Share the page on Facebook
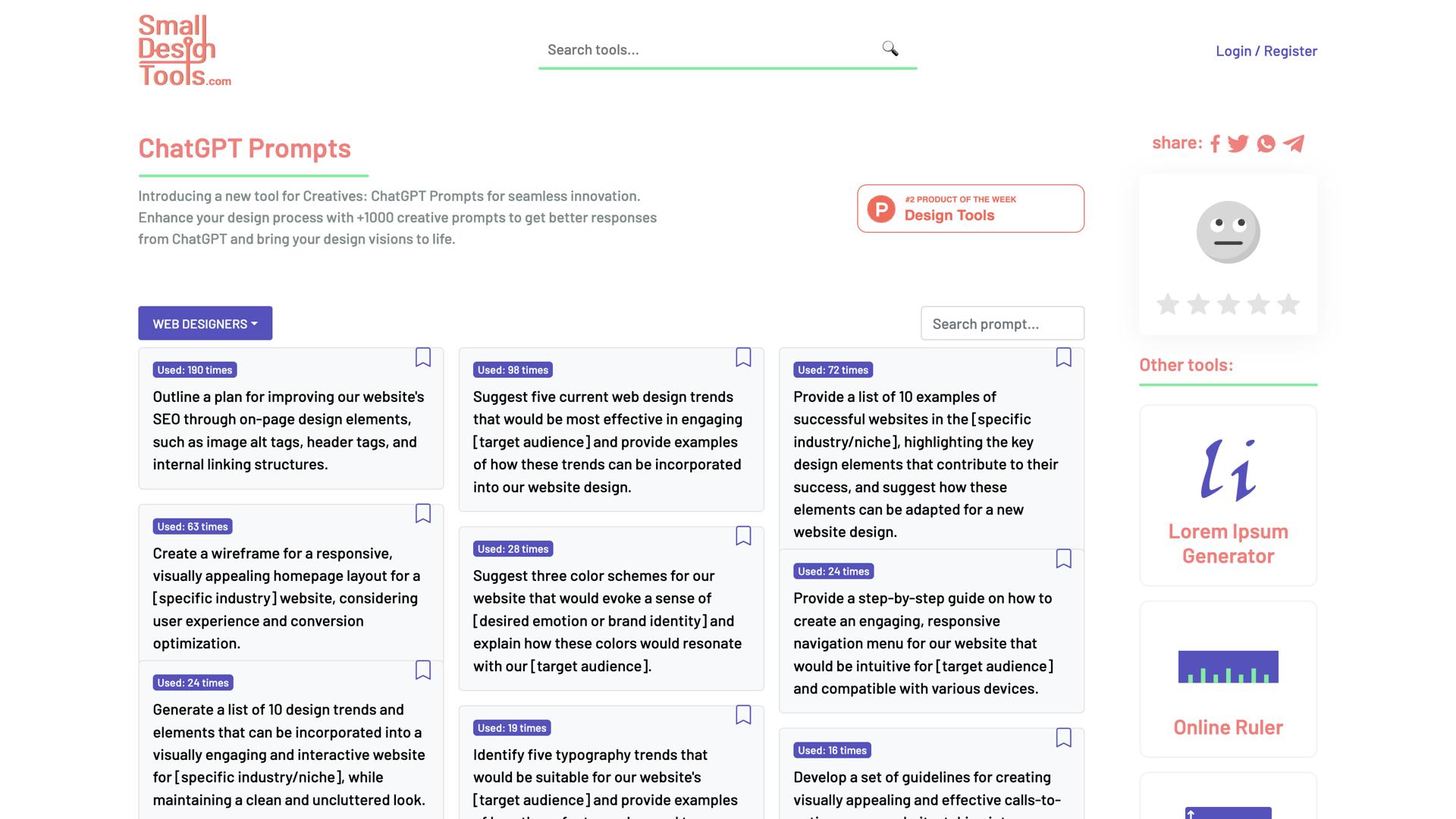Screen dimensions: 1456x819 (1215, 143)
